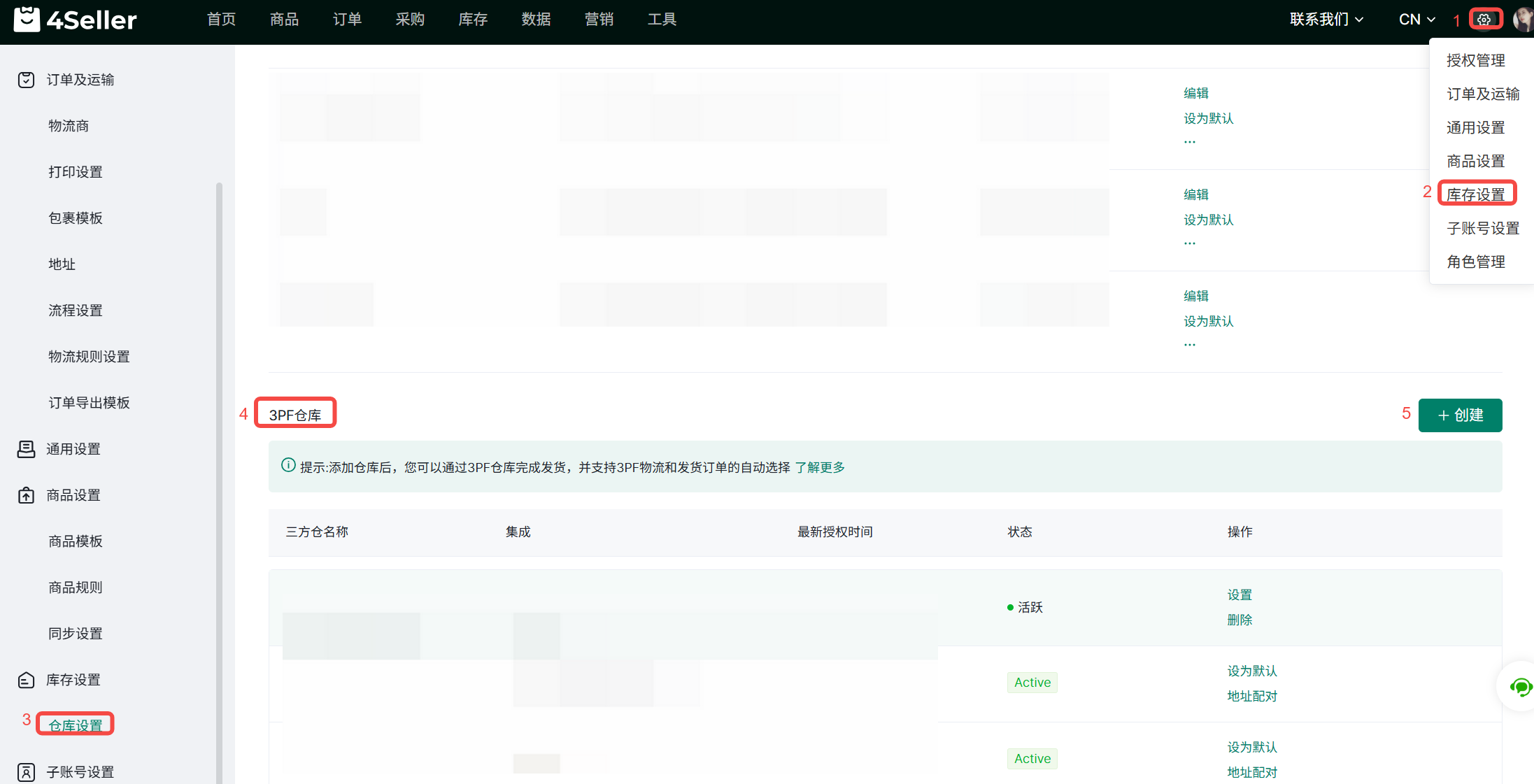The image size is (1534, 784).
Task: Click the 创建 button
Action: 1460,415
